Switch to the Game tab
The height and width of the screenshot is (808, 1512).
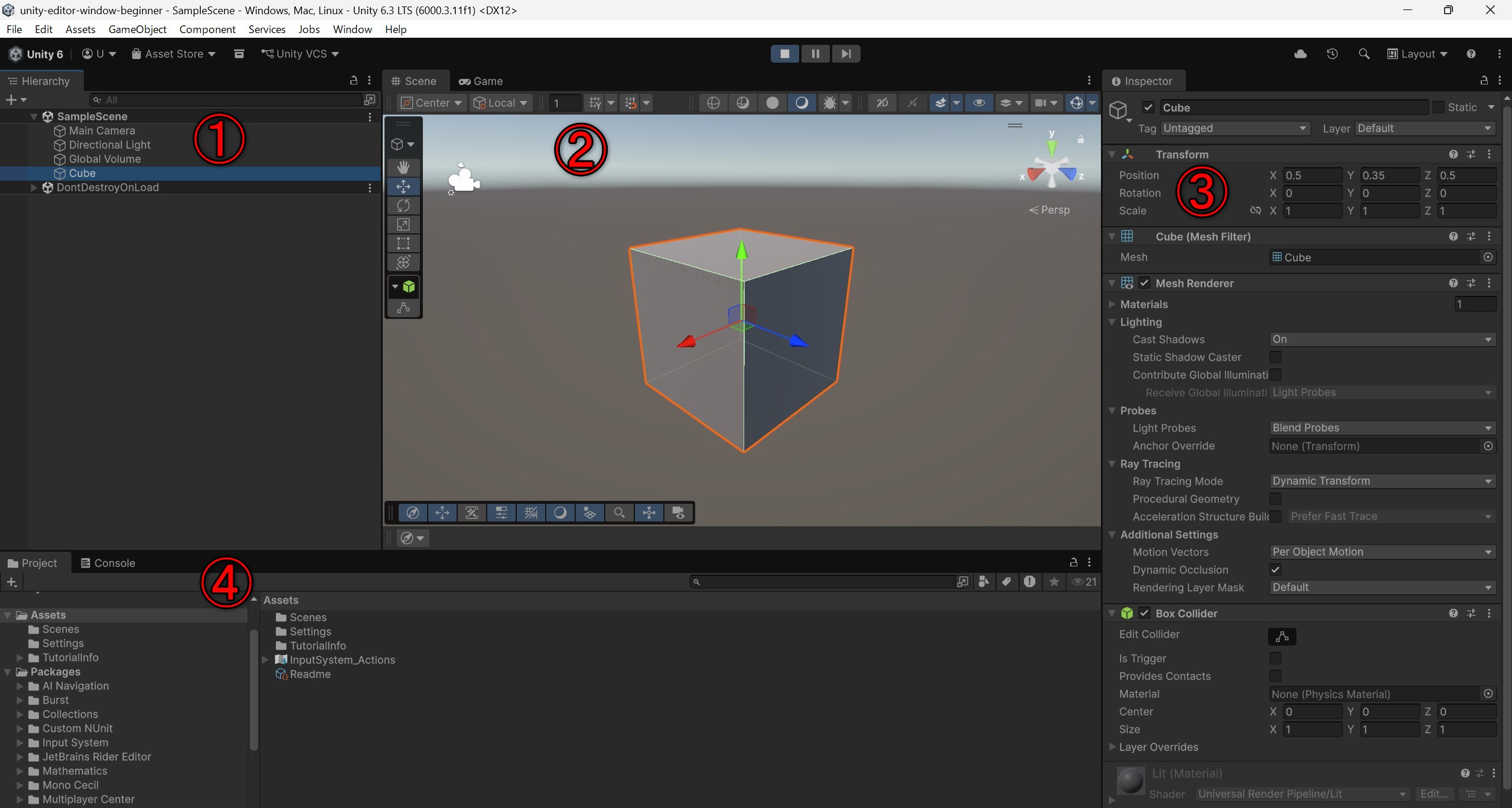(481, 82)
